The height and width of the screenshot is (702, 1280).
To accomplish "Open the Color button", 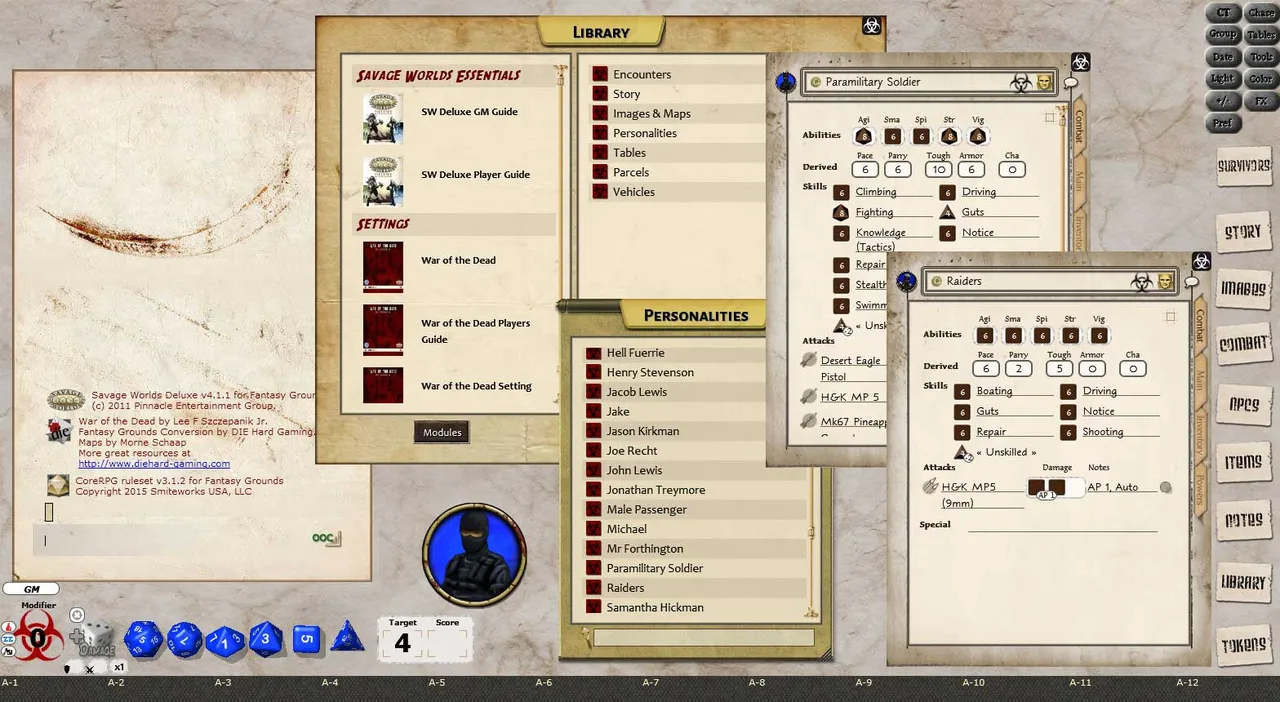I will pos(1261,79).
